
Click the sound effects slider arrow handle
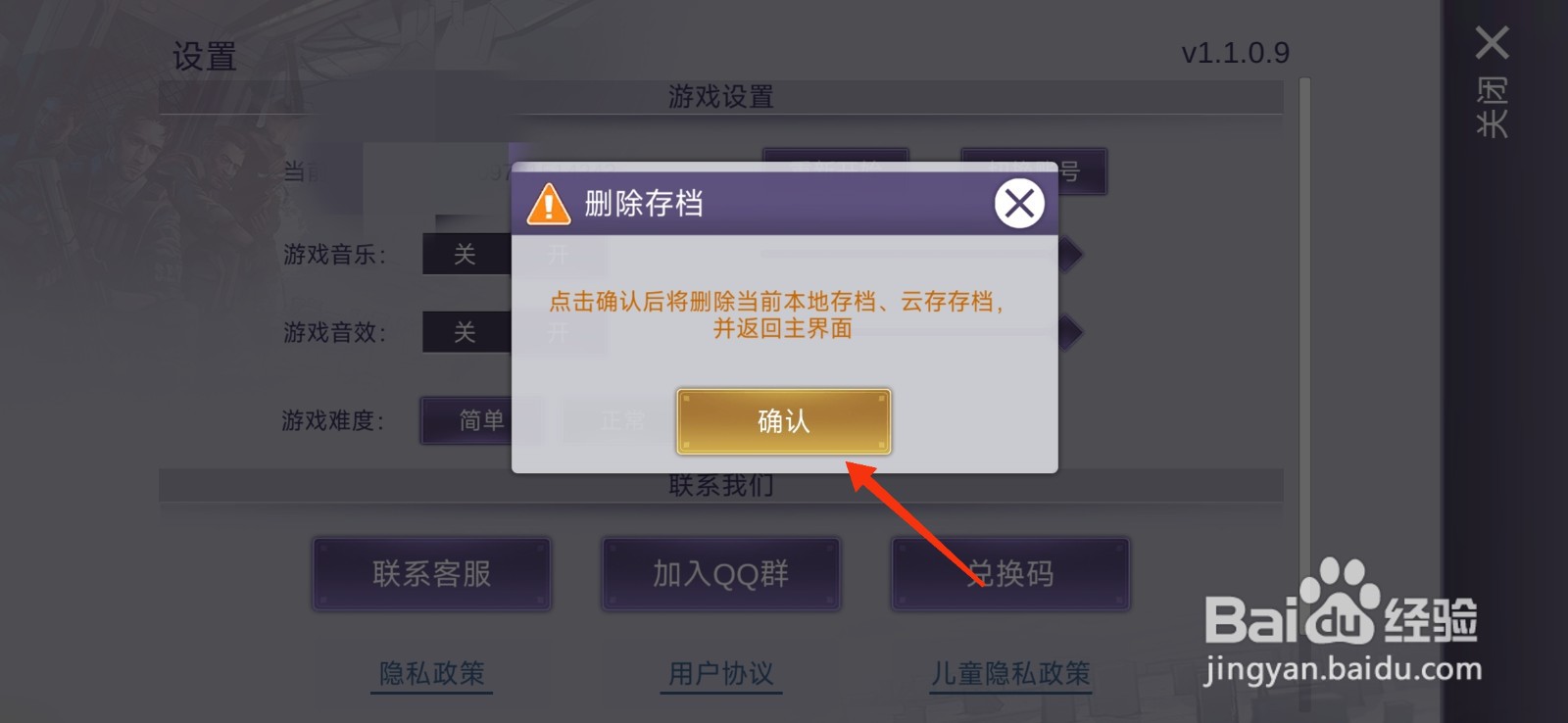[x=1070, y=332]
